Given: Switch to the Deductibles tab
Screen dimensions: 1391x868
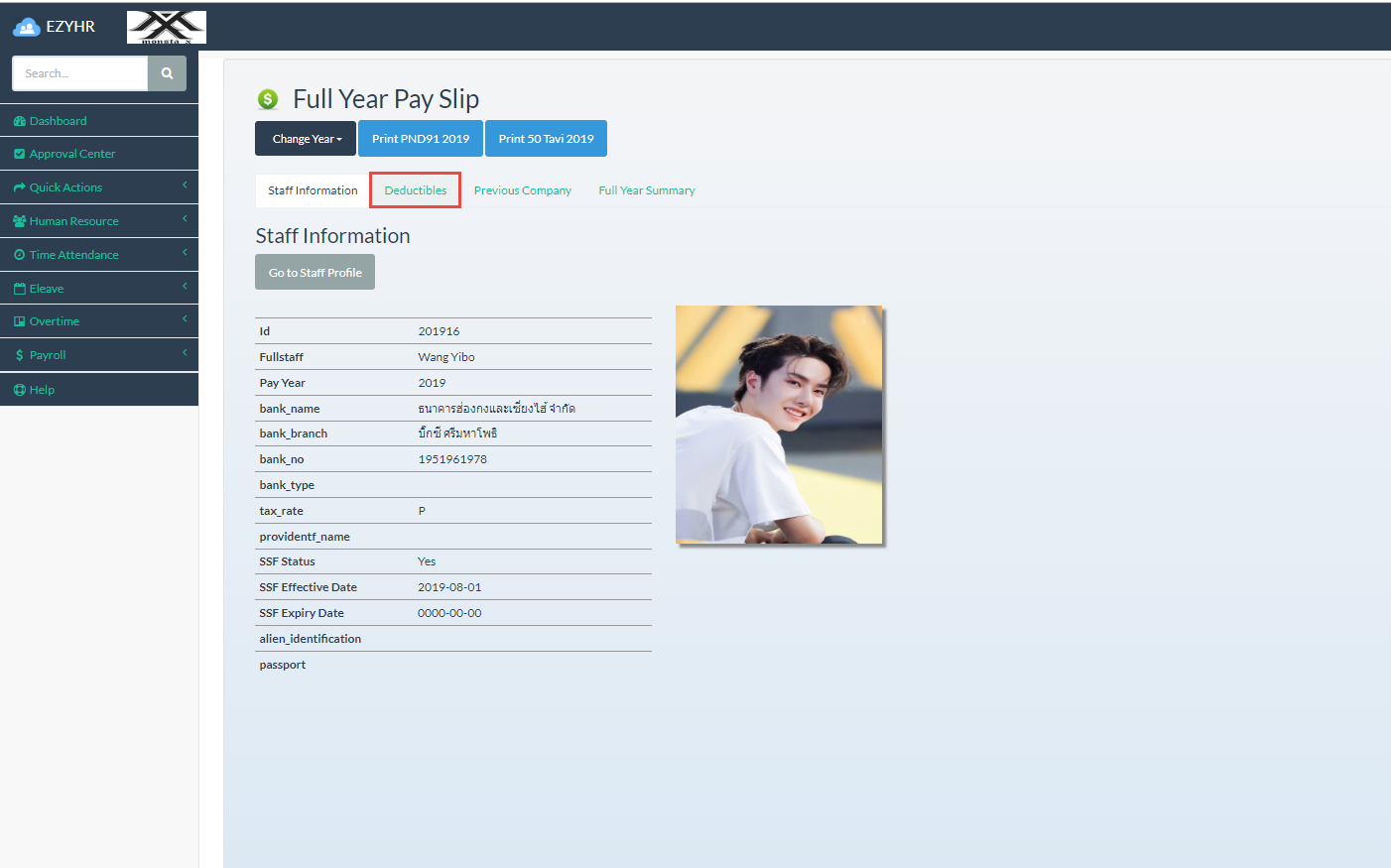Looking at the screenshot, I should (x=415, y=190).
